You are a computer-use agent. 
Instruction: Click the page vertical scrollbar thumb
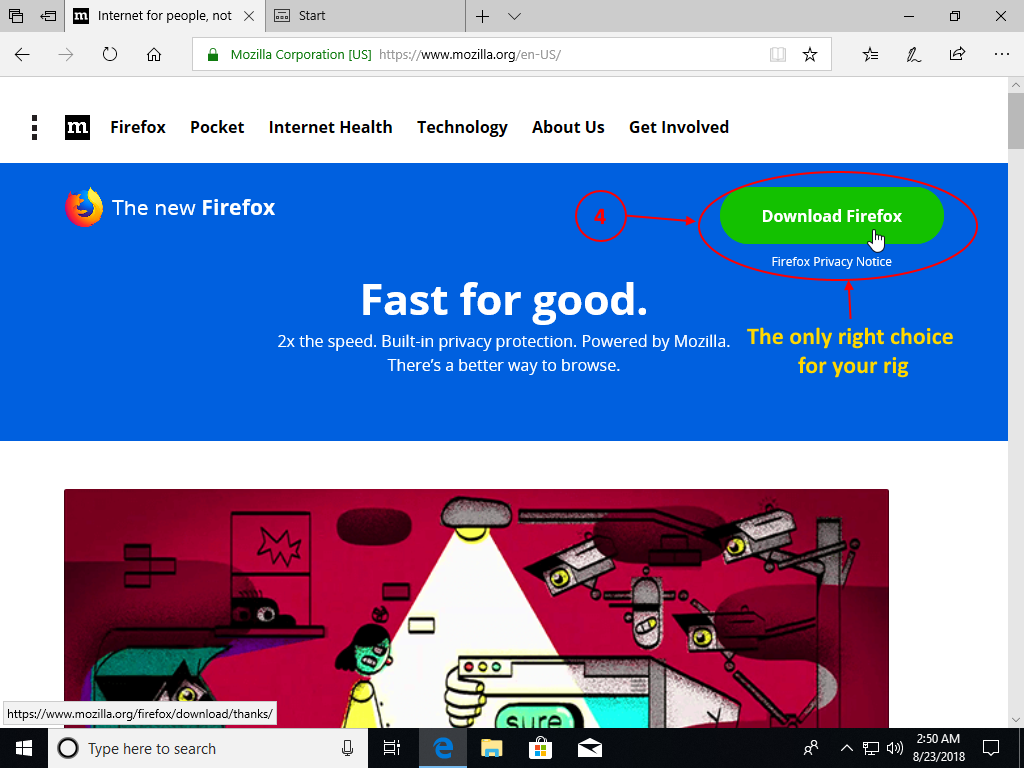tap(1016, 121)
